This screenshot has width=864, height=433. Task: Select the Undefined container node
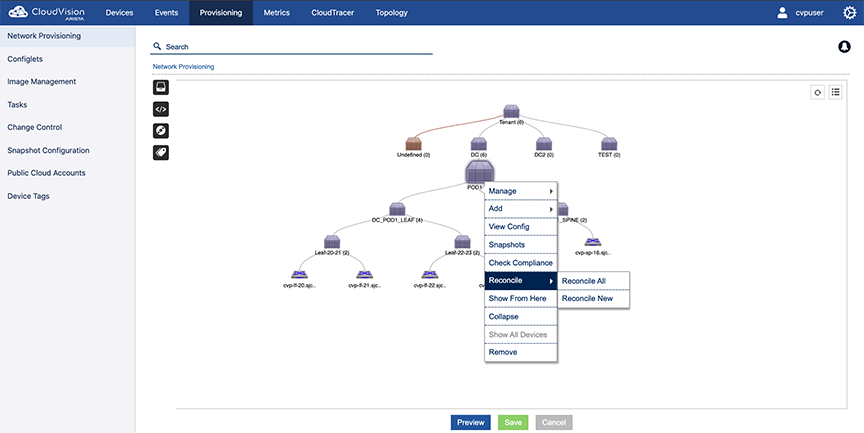click(413, 144)
